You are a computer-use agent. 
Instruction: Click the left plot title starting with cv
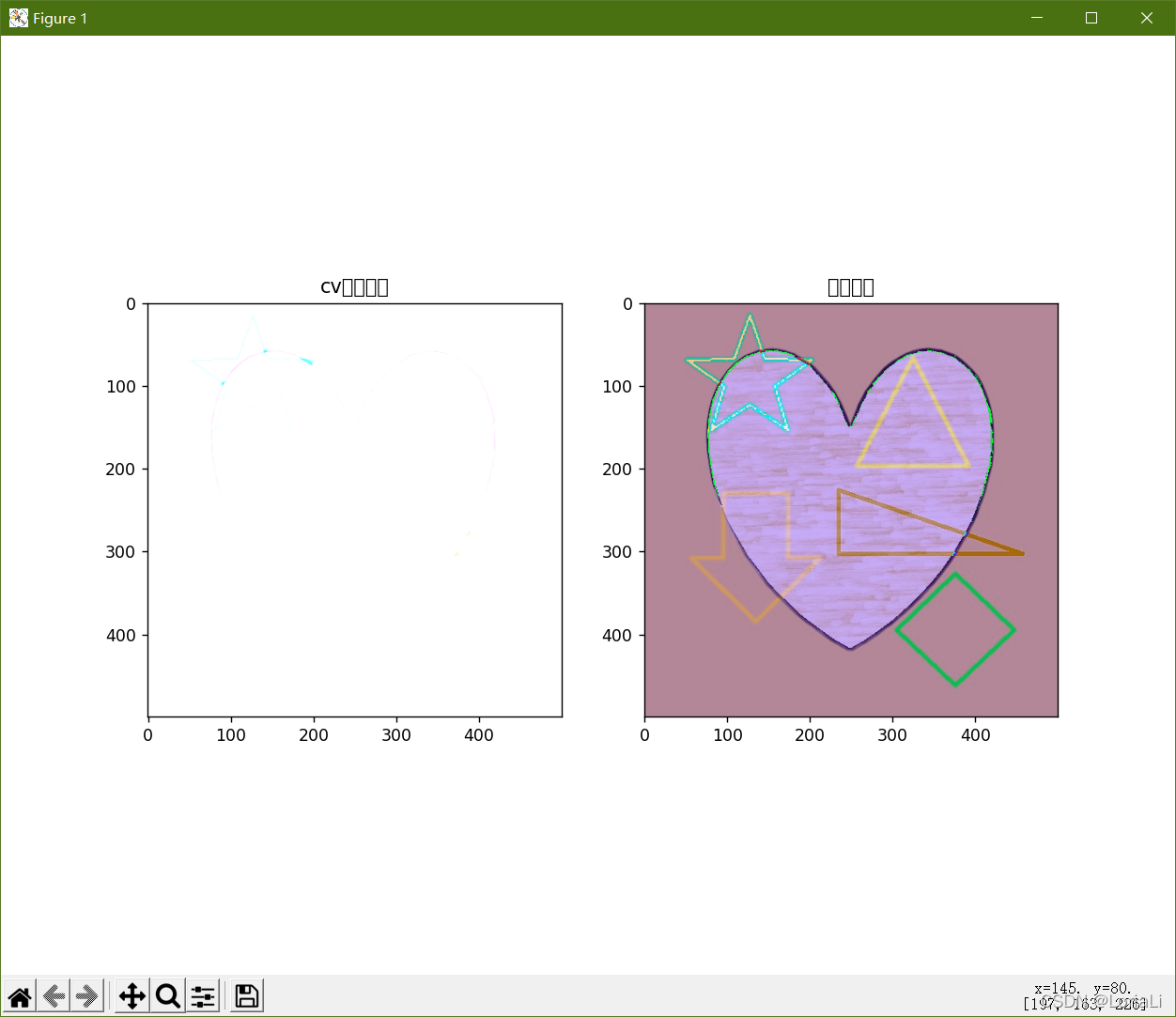click(x=355, y=287)
